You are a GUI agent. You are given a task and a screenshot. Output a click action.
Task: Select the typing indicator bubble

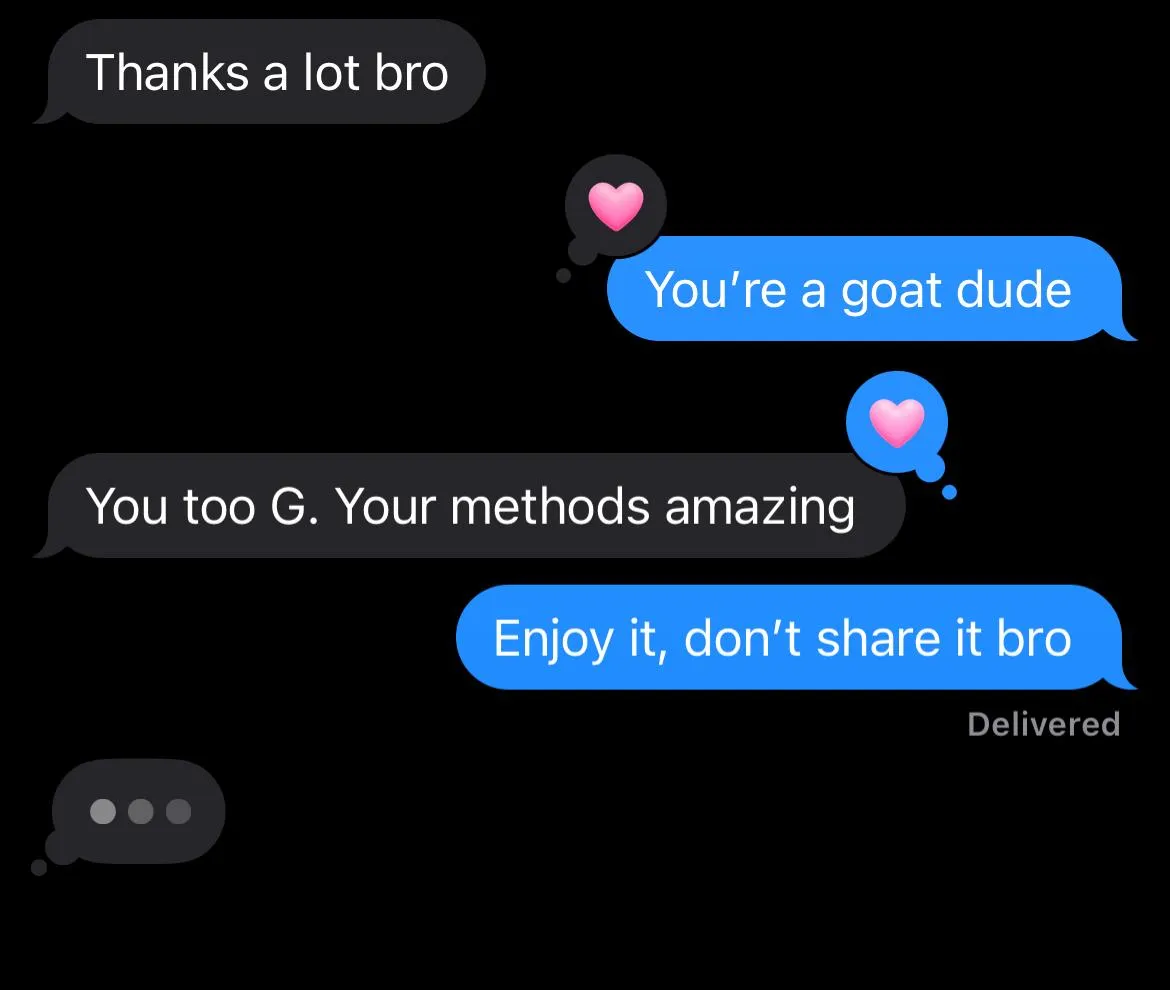point(138,812)
